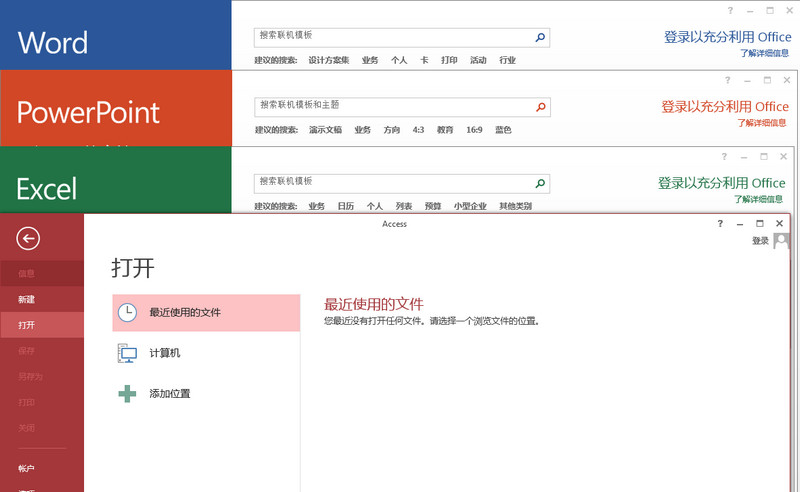Click the search magnifier icon in PowerPoint

coord(540,107)
